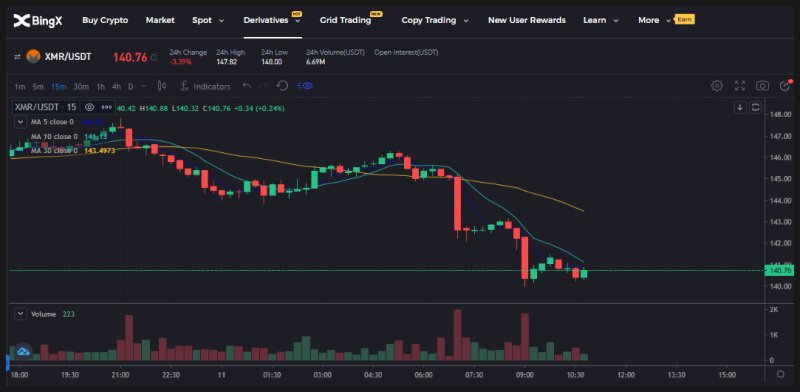Viewport: 800px width, 392px height.
Task: Collapse the Volume indicator legend chevron
Action: point(20,314)
